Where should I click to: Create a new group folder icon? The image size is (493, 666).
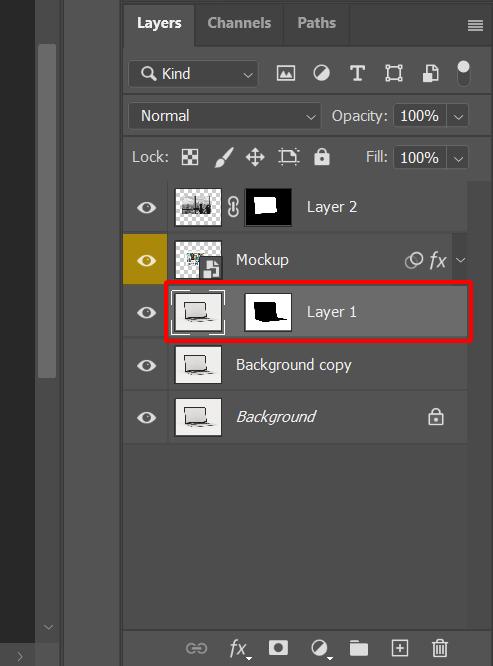(x=359, y=649)
